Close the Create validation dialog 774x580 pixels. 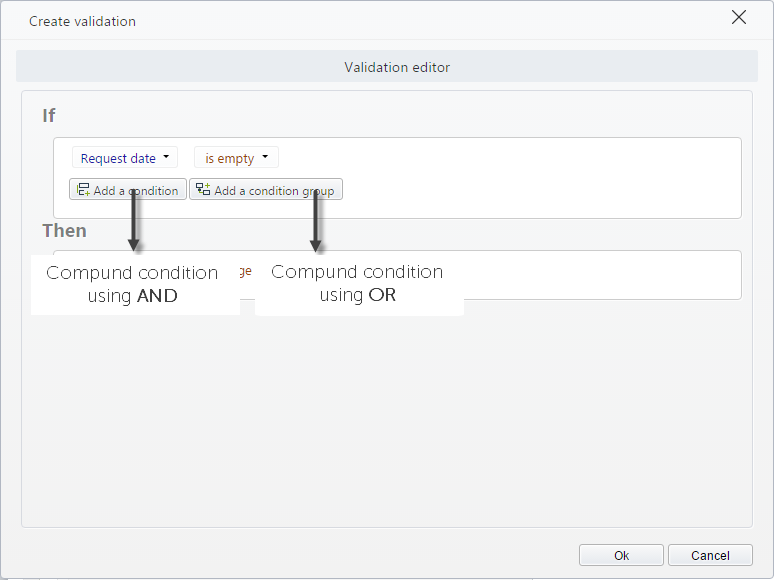pos(738,17)
